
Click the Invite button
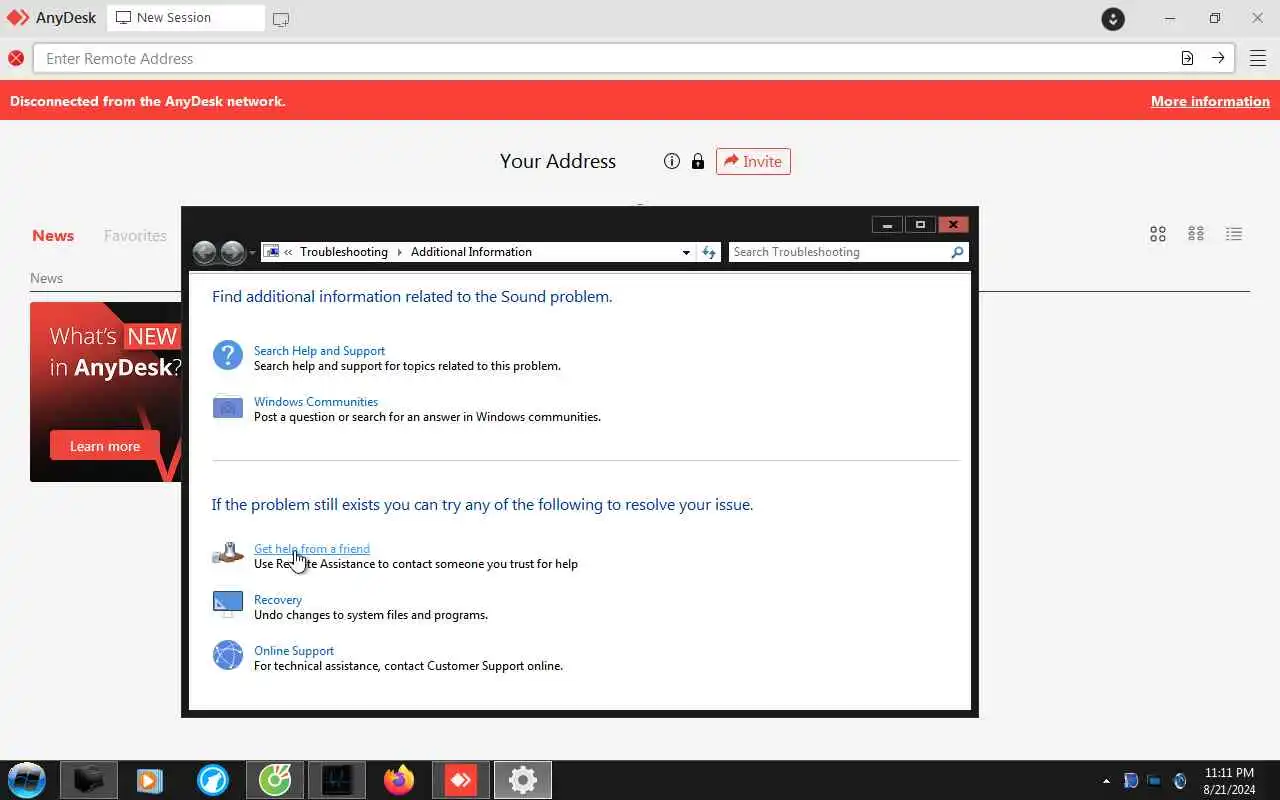[753, 161]
